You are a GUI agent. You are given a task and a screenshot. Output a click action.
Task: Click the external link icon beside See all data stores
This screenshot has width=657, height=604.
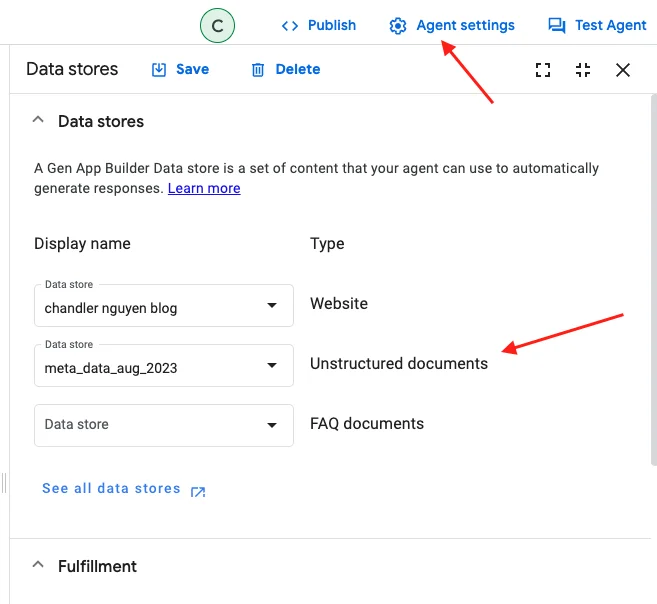pos(198,490)
